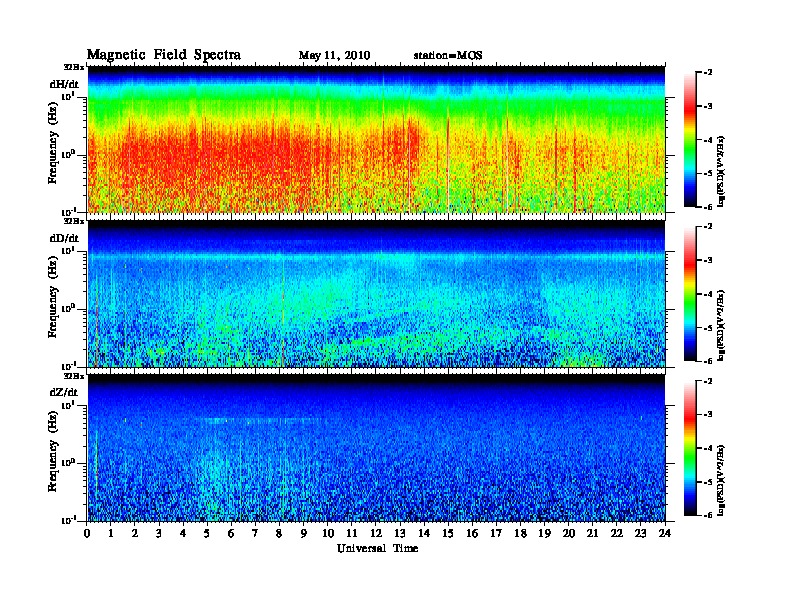Screen dimensions: 792x612
Task: Click the dD/dt panel label
Action: [x=64, y=238]
